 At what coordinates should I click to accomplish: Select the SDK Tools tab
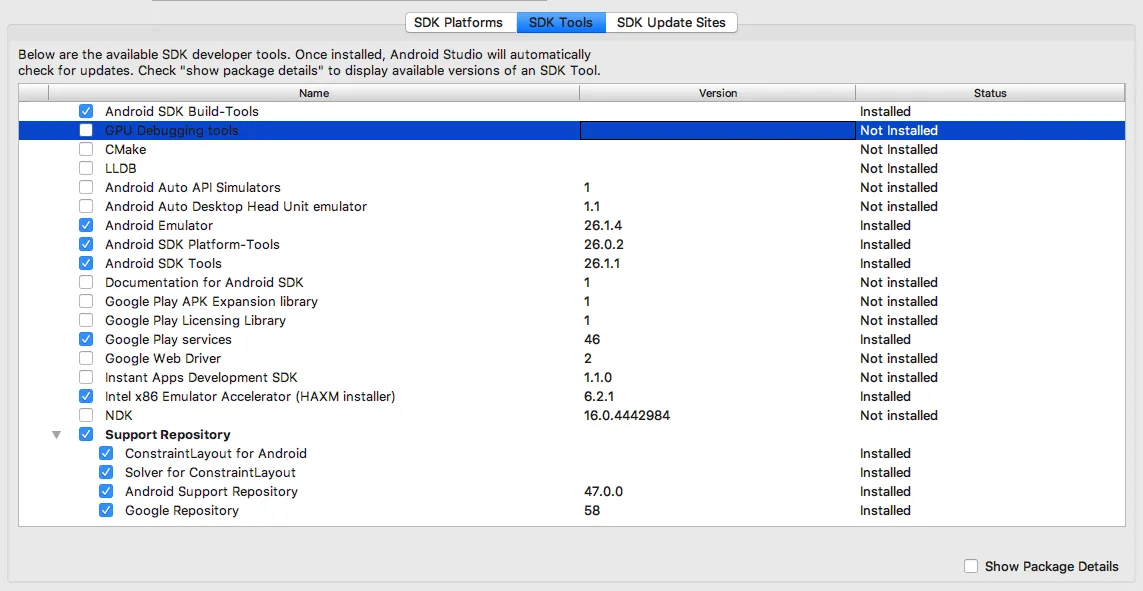(561, 23)
